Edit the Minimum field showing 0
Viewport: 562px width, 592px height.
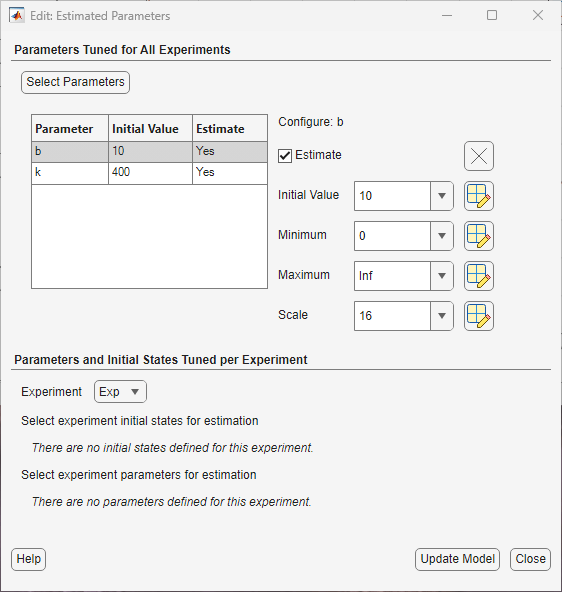click(x=392, y=236)
